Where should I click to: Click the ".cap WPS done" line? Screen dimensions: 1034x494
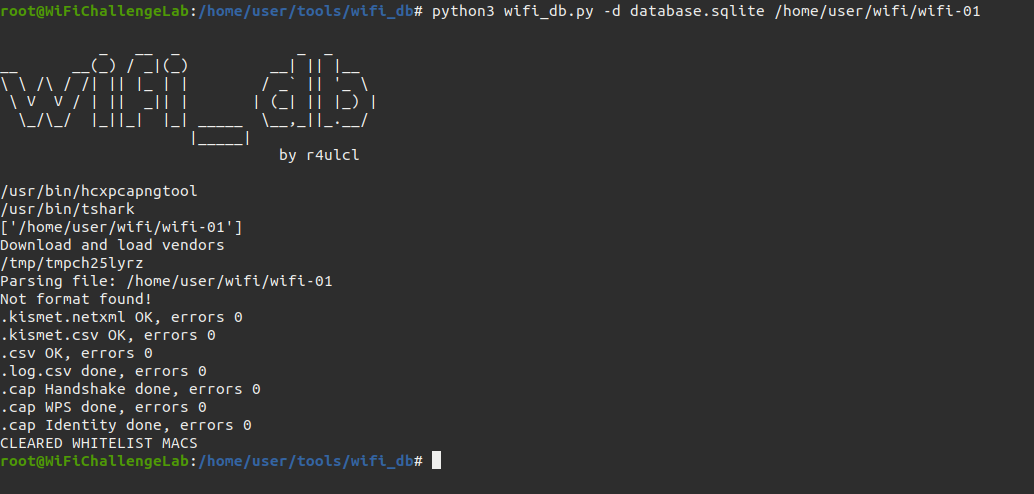tap(103, 407)
